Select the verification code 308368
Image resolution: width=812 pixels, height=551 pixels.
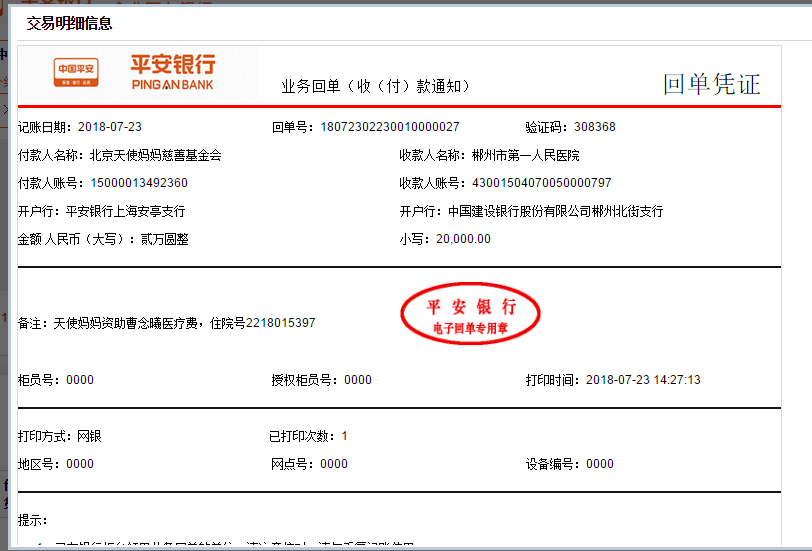[594, 127]
